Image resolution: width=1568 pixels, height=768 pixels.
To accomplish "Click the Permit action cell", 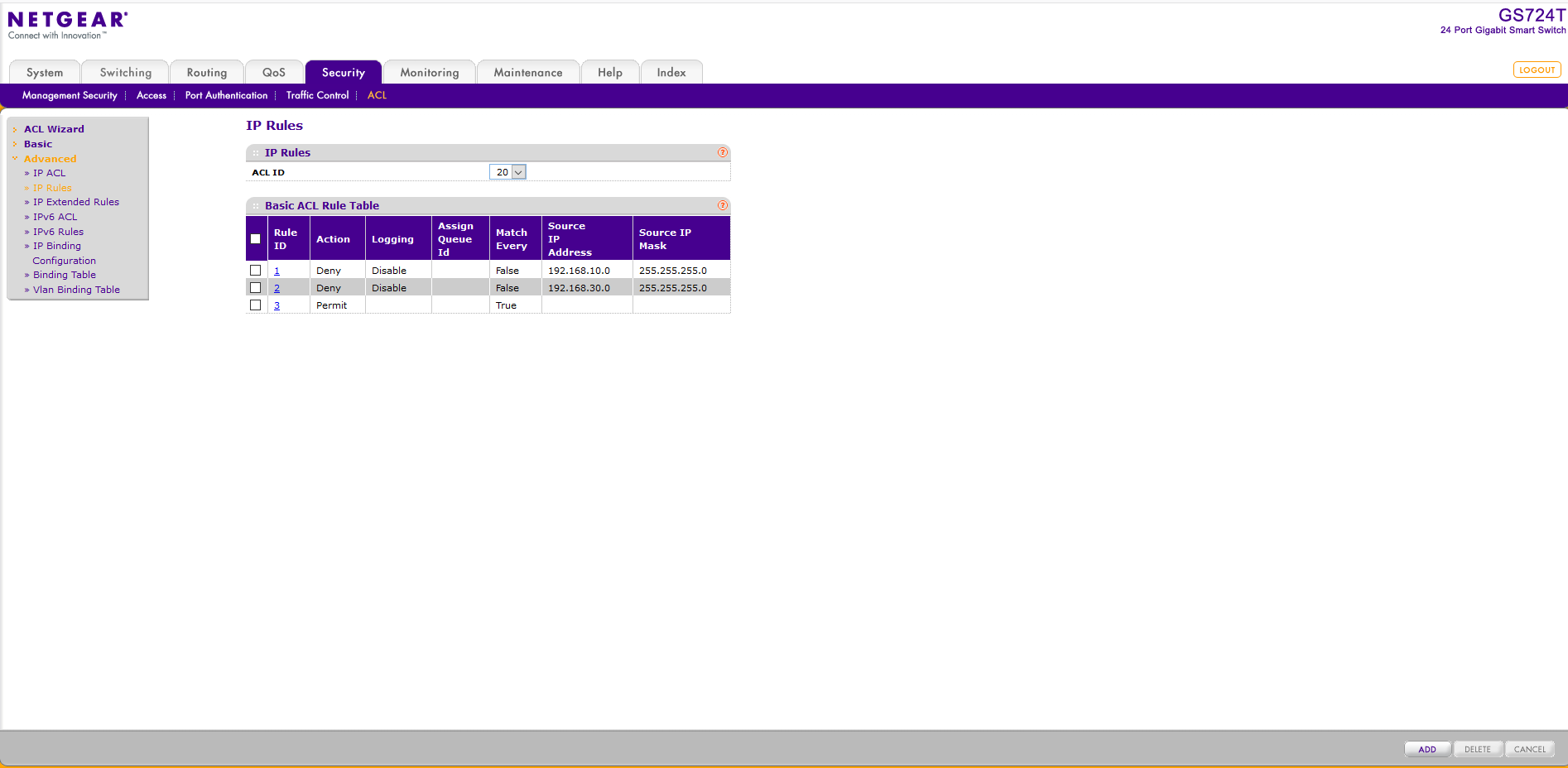I will click(338, 305).
